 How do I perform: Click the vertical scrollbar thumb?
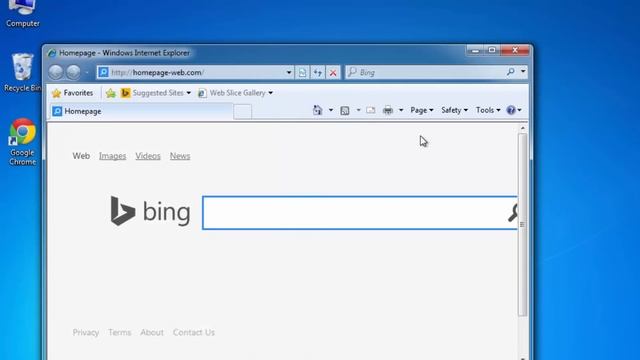click(522, 224)
